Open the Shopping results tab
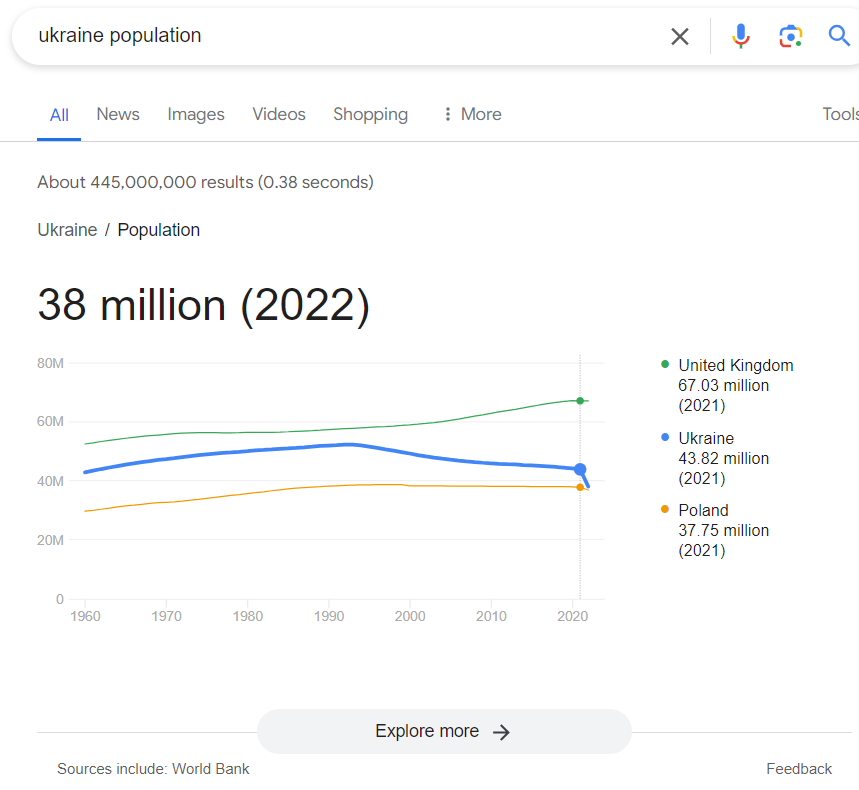This screenshot has width=859, height=790. 370,114
